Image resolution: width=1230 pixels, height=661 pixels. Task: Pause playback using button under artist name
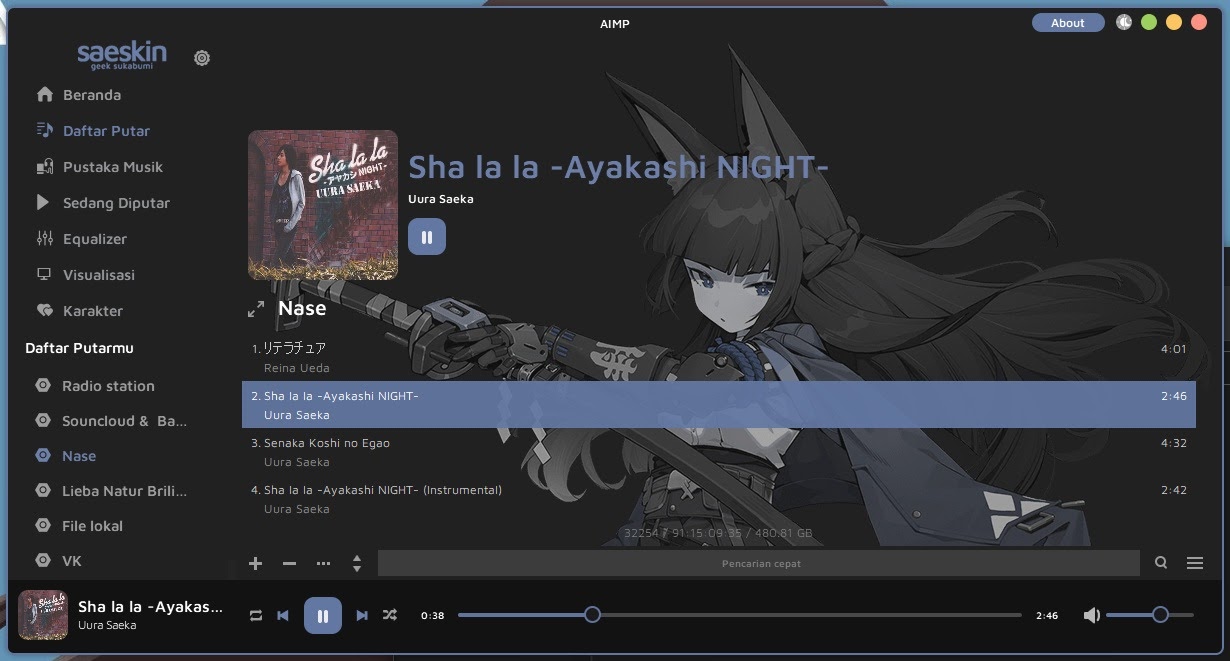(427, 237)
